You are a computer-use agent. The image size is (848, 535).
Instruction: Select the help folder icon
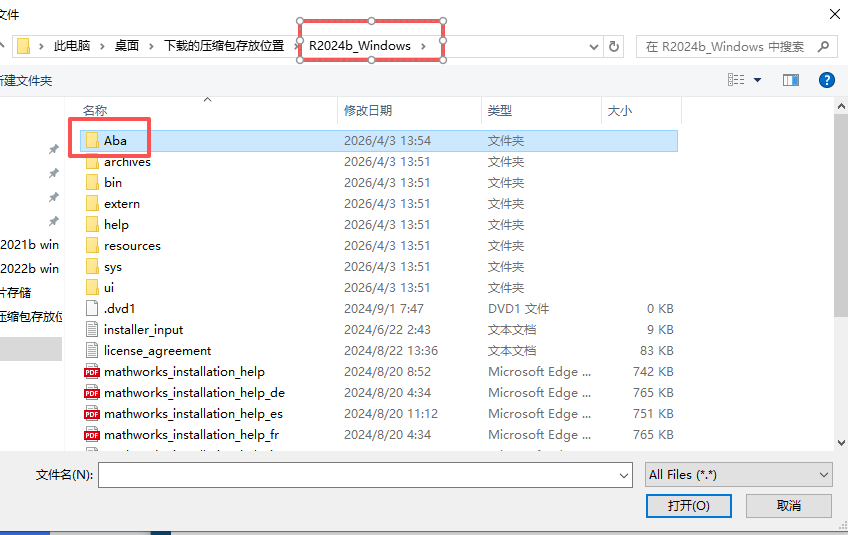click(x=92, y=224)
